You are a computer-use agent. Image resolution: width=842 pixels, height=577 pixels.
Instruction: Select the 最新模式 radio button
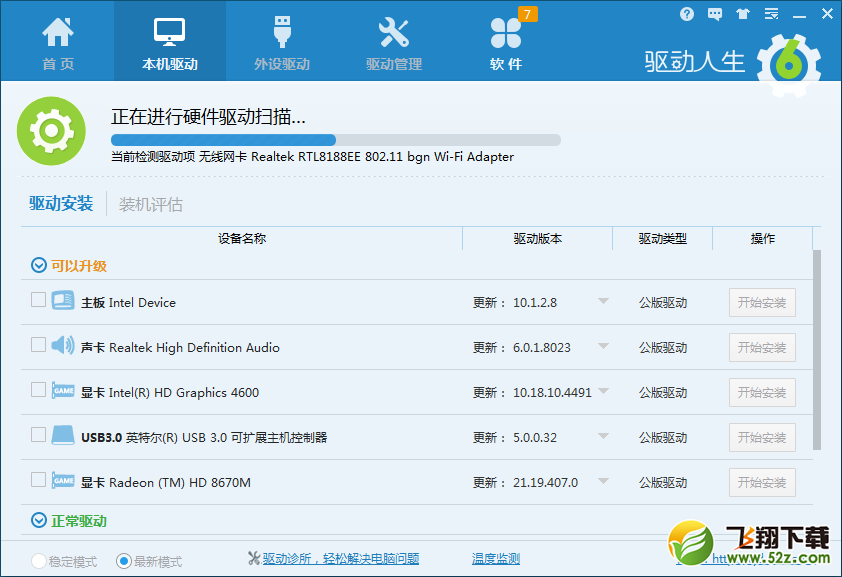124,561
